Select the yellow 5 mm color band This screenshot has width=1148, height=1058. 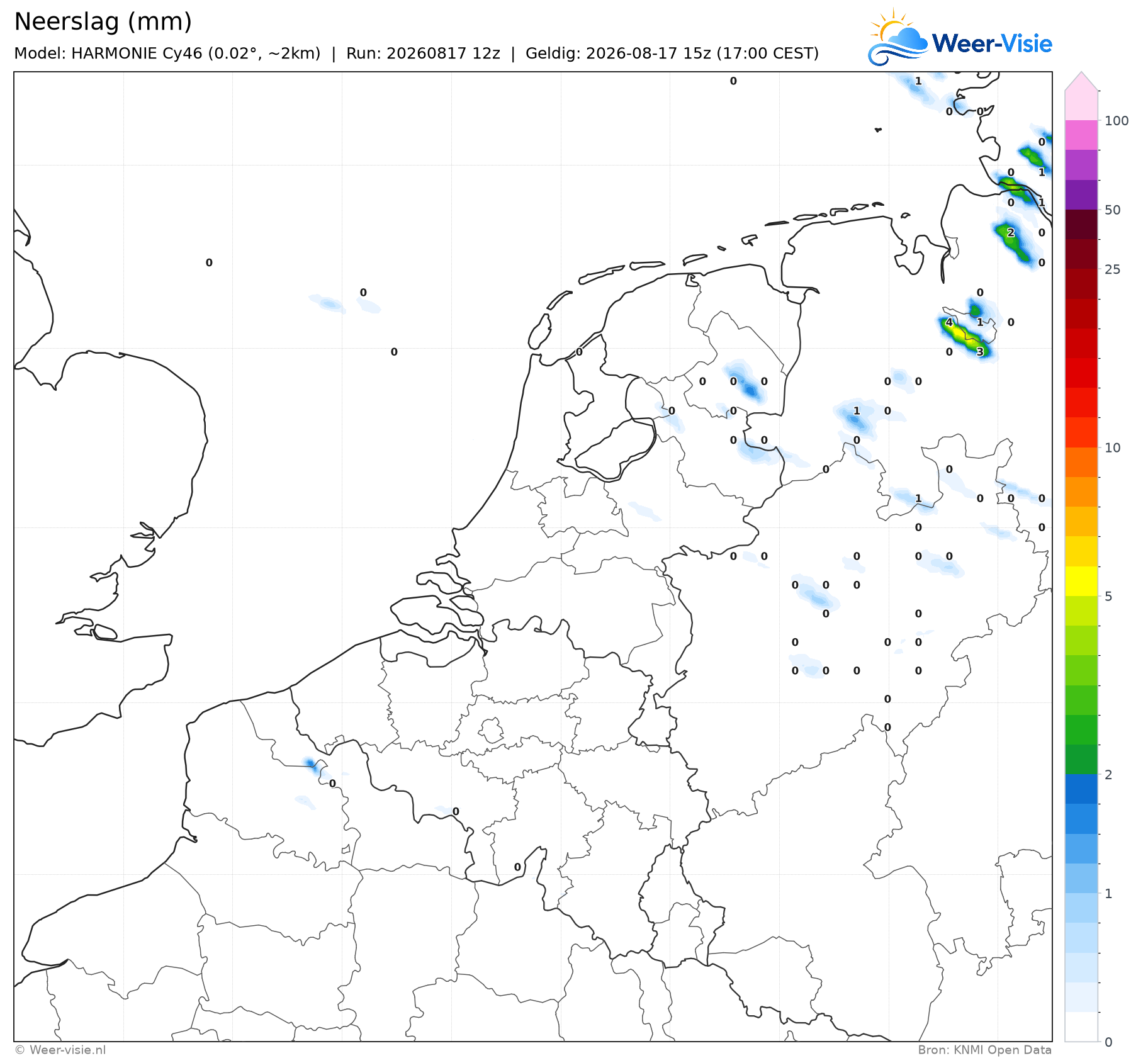[x=1081, y=581]
